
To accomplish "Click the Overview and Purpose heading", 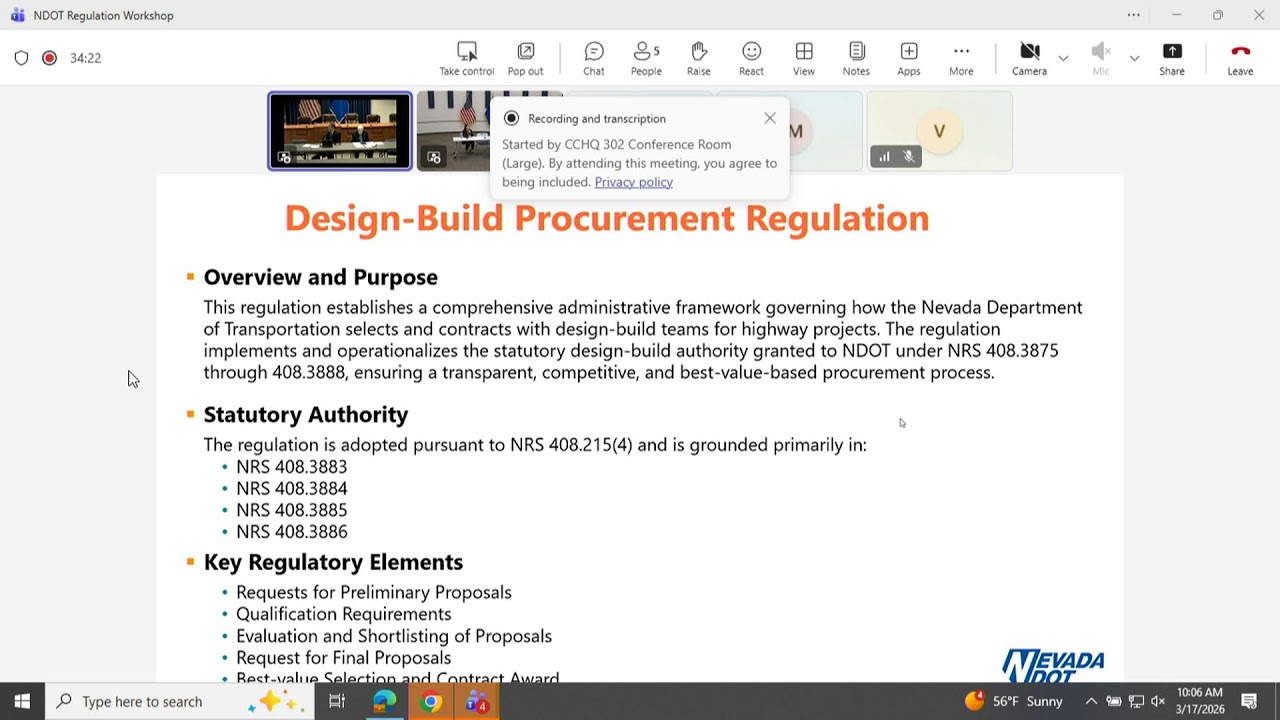I will point(320,277).
